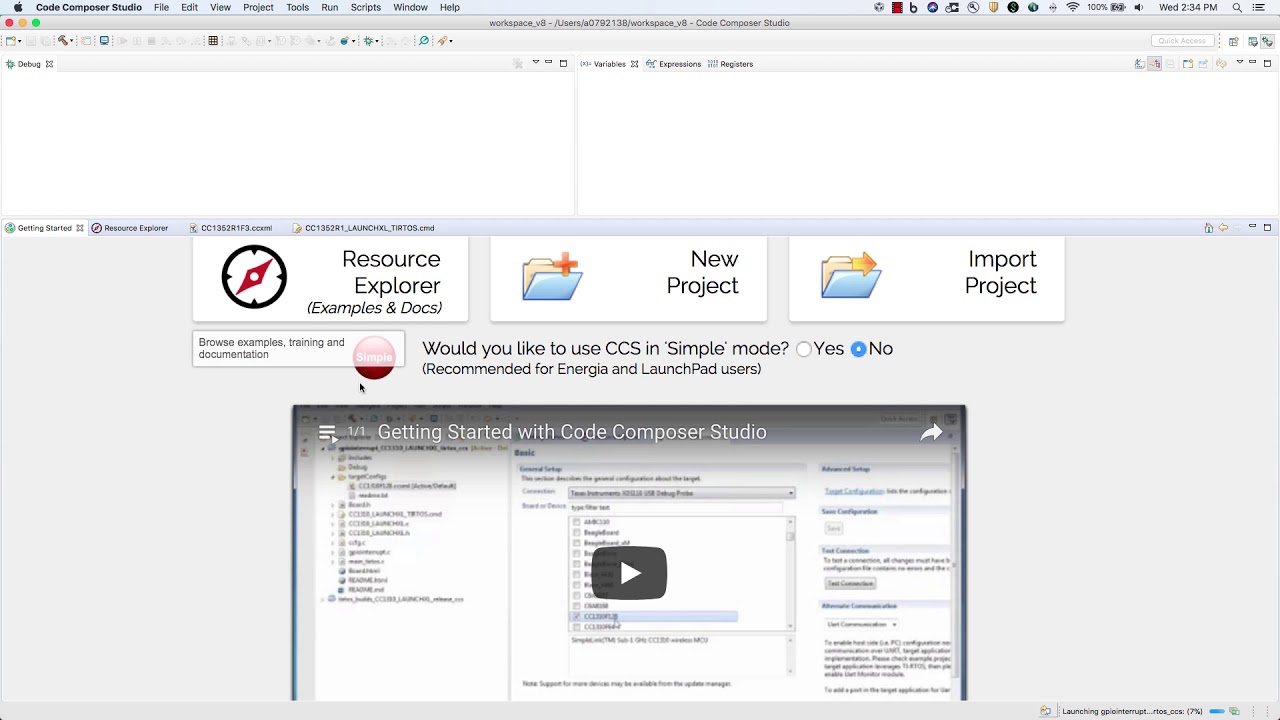
Task: Open the Code Composer Studio app menu
Action: (x=89, y=7)
